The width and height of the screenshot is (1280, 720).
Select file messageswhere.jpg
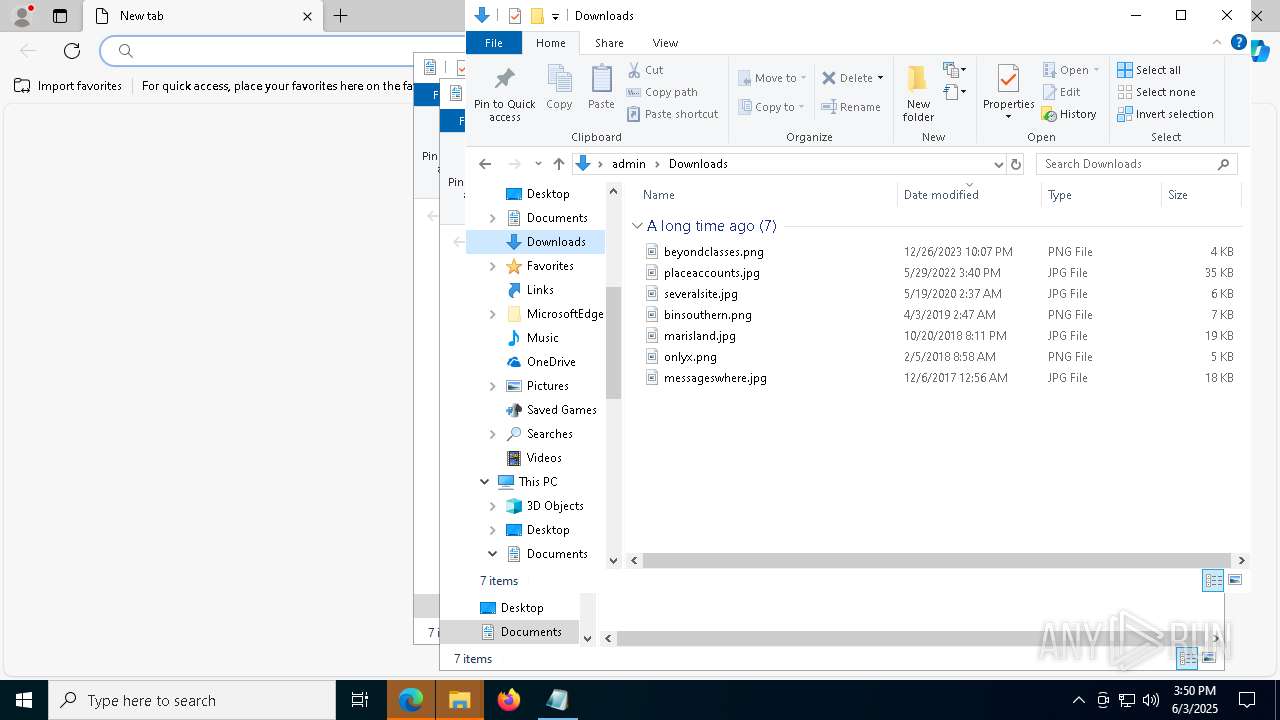(715, 378)
